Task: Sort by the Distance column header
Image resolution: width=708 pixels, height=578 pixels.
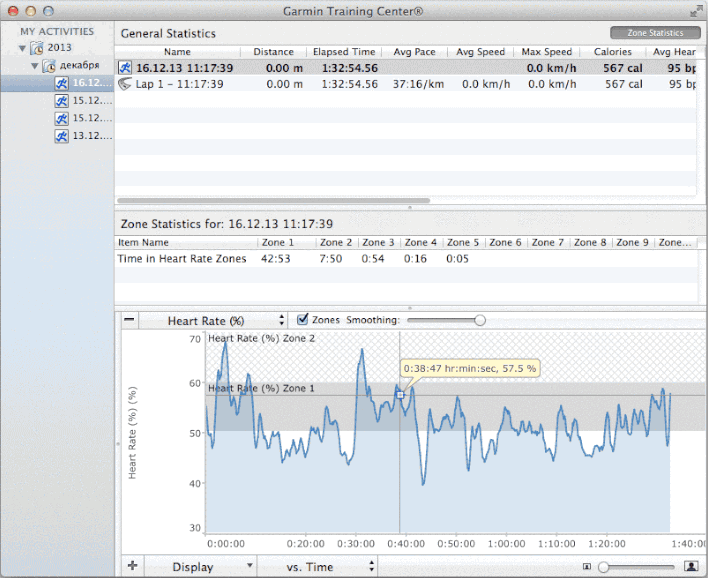Action: [273, 52]
